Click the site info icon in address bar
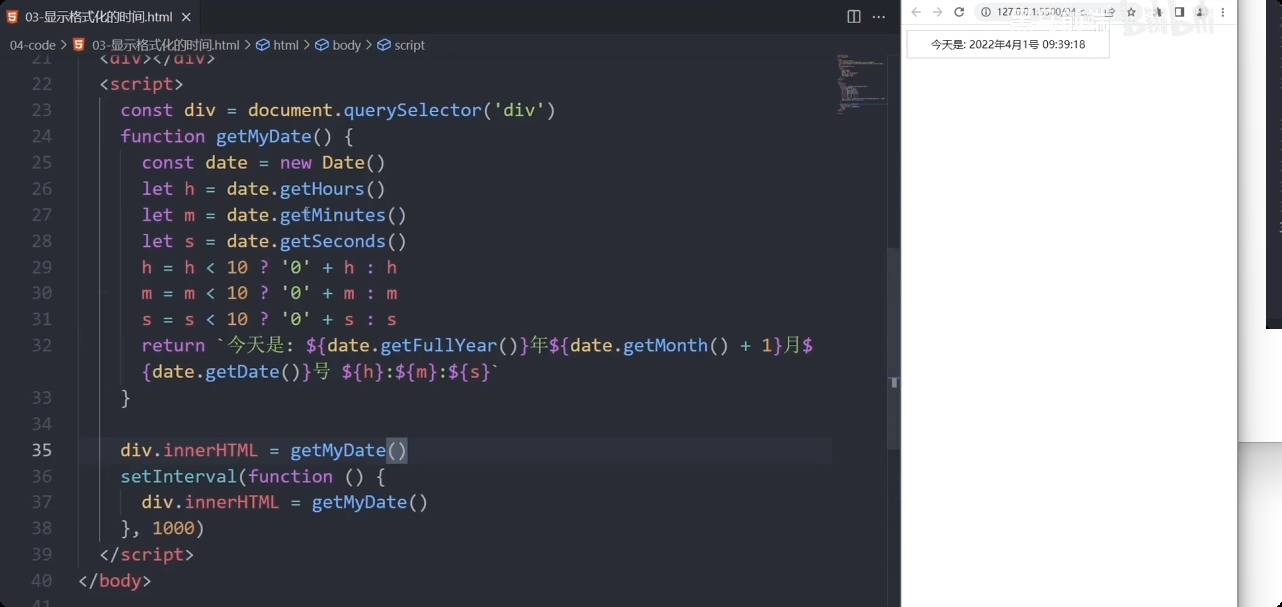 986,12
